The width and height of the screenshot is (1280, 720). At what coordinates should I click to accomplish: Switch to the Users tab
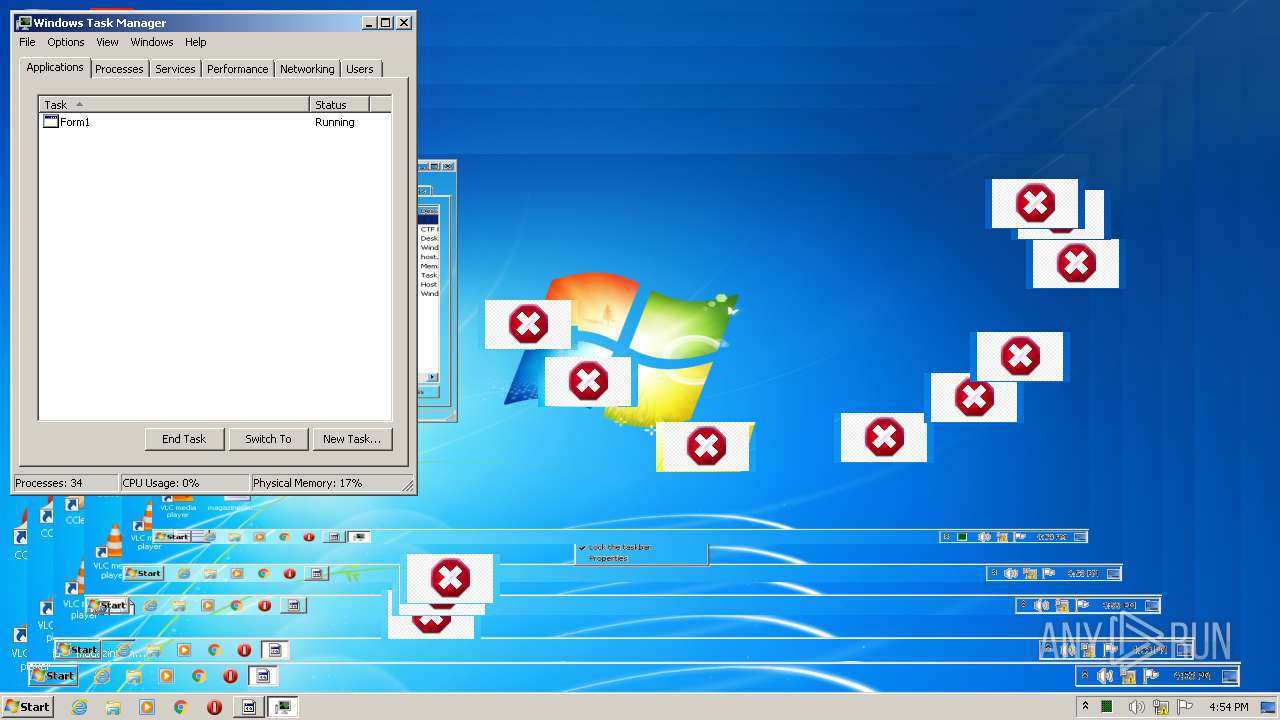360,69
